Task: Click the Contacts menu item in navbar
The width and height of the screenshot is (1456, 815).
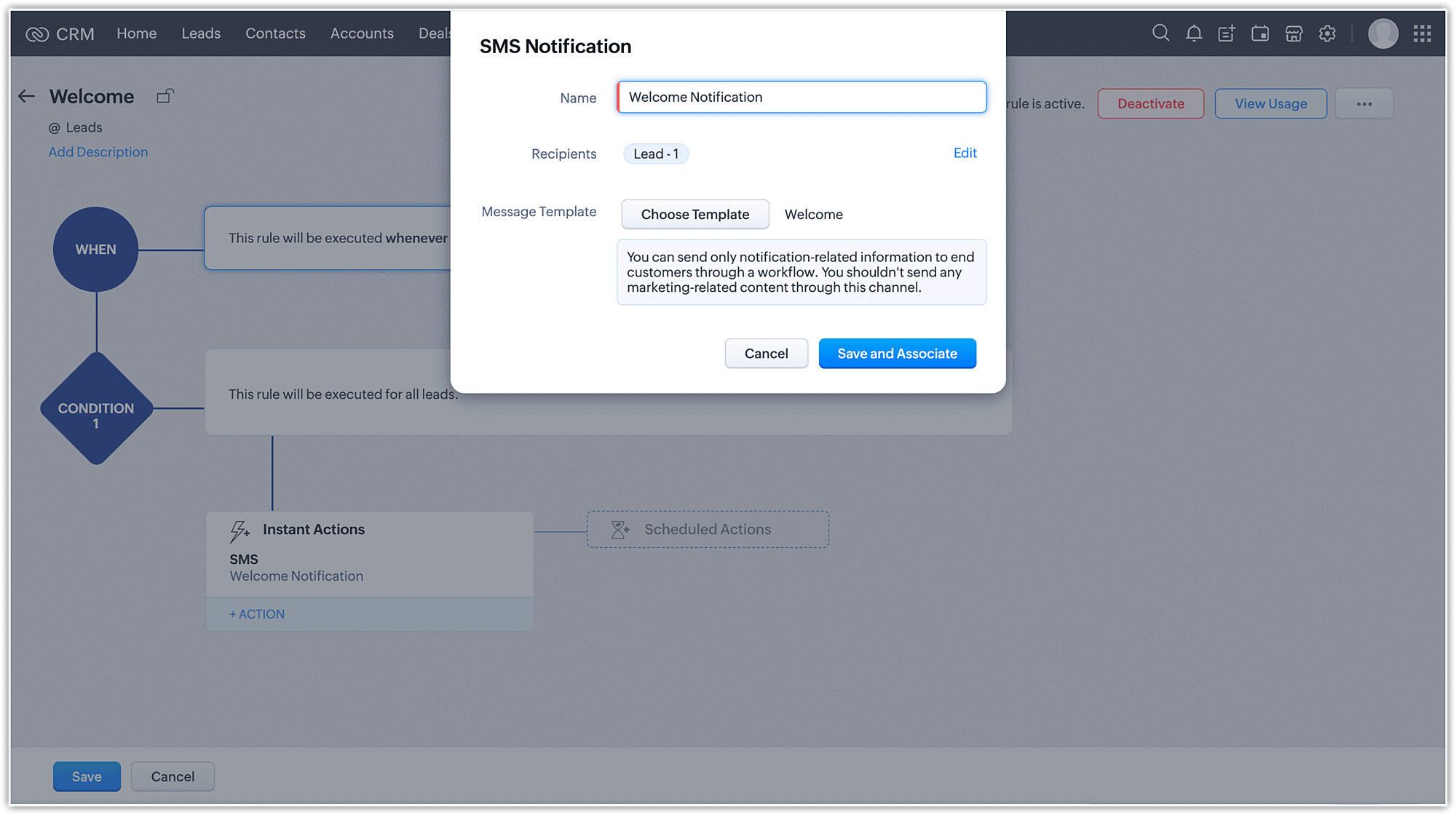Action: tap(276, 33)
